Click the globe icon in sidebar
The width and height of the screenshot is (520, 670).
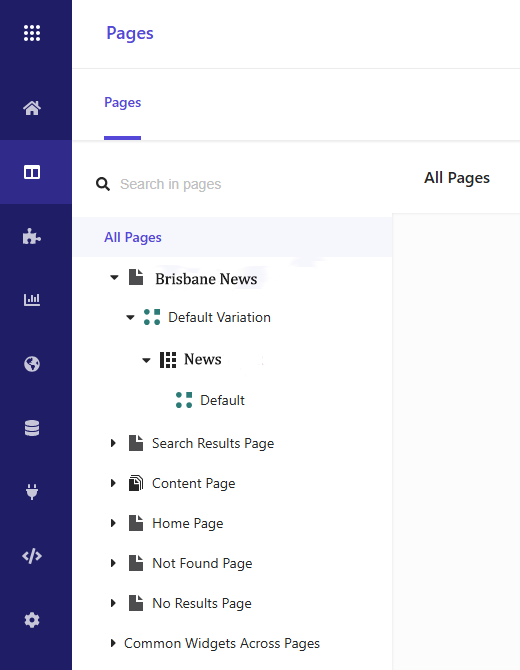[32, 364]
